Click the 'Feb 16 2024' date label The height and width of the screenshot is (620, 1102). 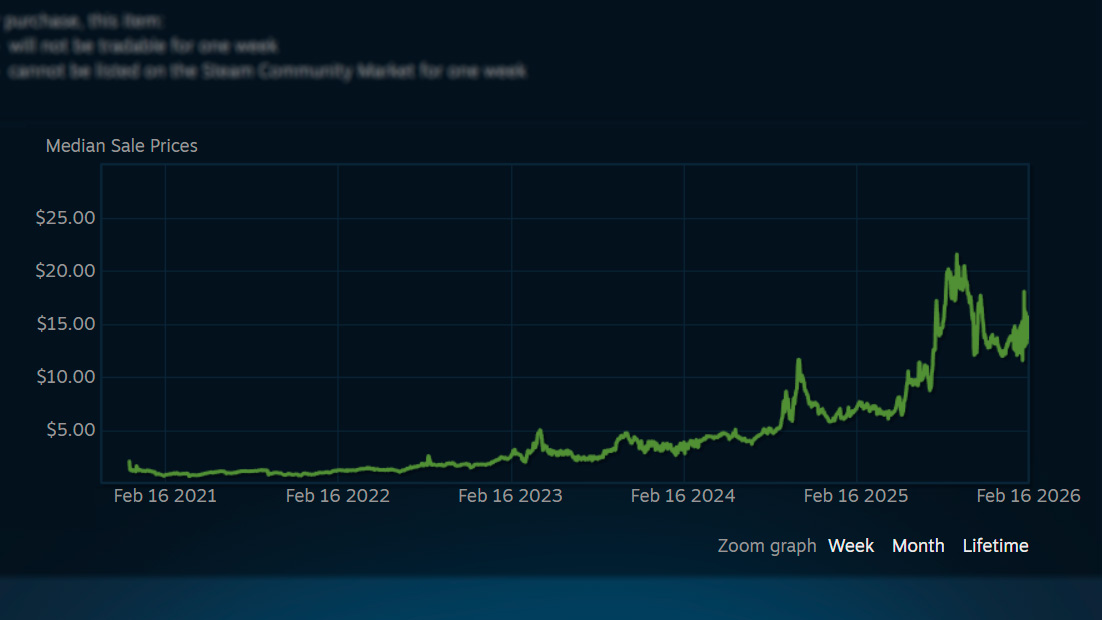point(683,496)
